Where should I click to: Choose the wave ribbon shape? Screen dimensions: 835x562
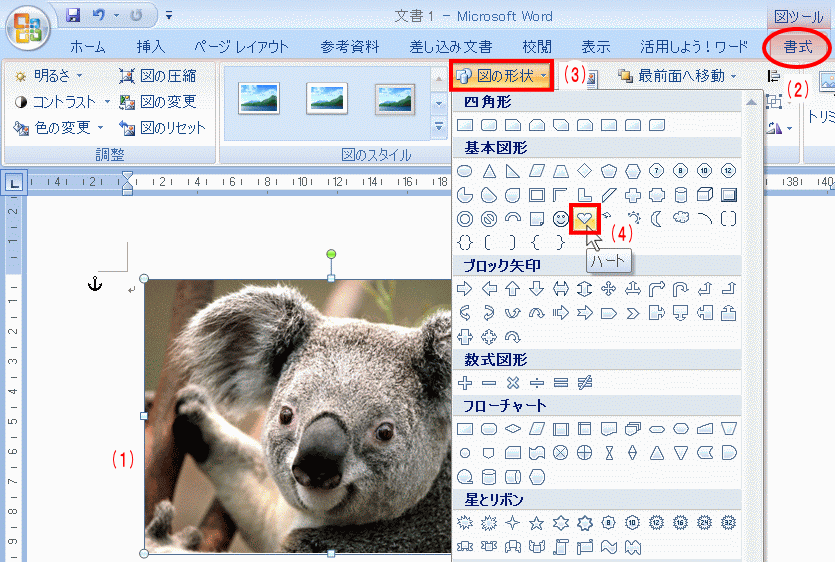[608, 547]
